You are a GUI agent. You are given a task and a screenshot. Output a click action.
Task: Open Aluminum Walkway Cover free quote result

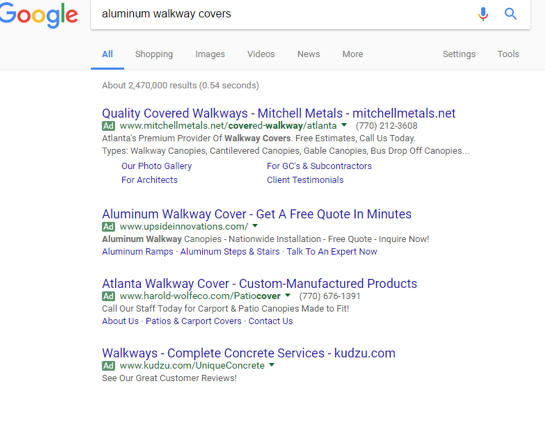pos(257,214)
